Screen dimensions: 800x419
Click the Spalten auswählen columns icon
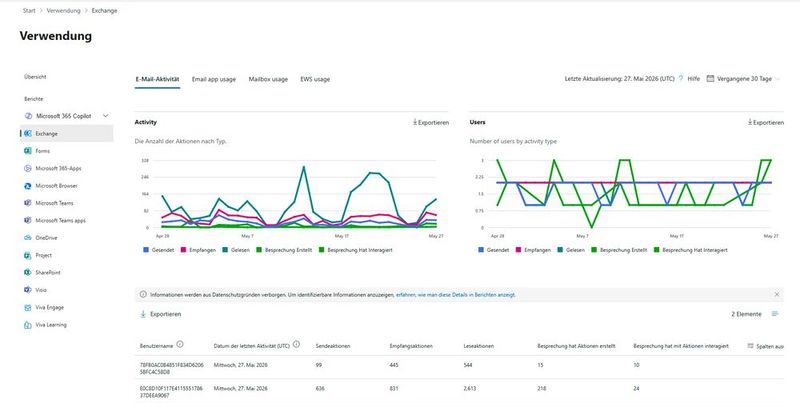[750, 346]
